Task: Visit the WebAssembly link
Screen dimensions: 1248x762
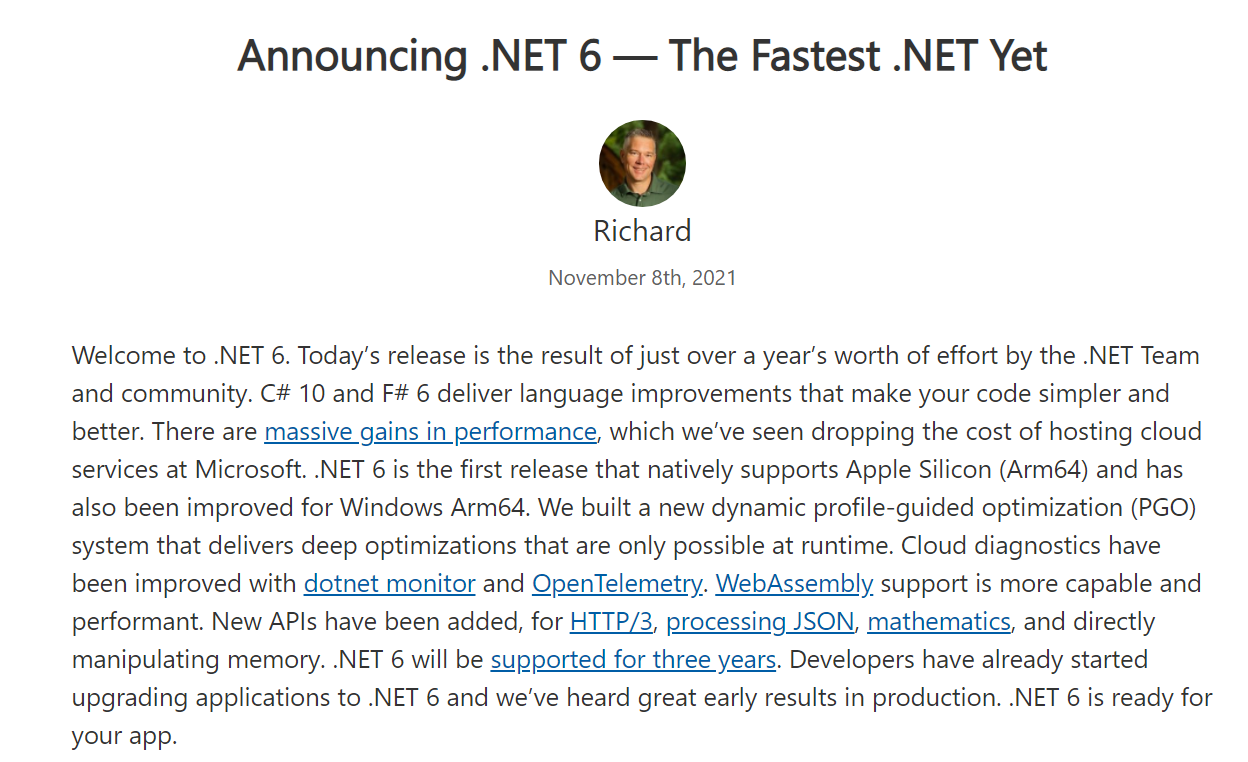Action: click(794, 584)
